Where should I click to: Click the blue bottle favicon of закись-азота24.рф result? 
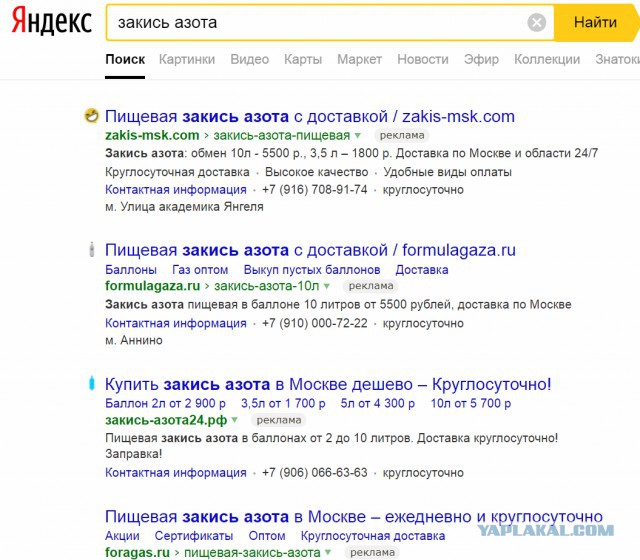92,383
